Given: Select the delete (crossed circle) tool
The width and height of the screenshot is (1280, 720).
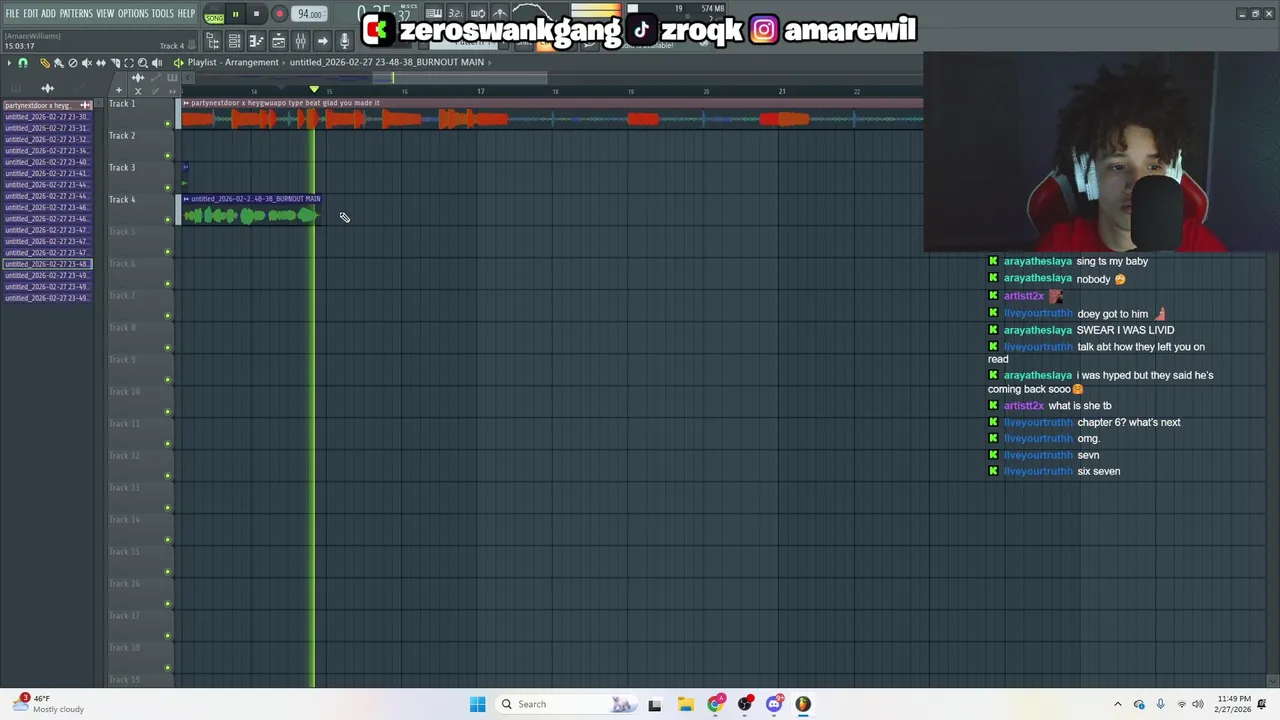Looking at the screenshot, I should point(72,62).
